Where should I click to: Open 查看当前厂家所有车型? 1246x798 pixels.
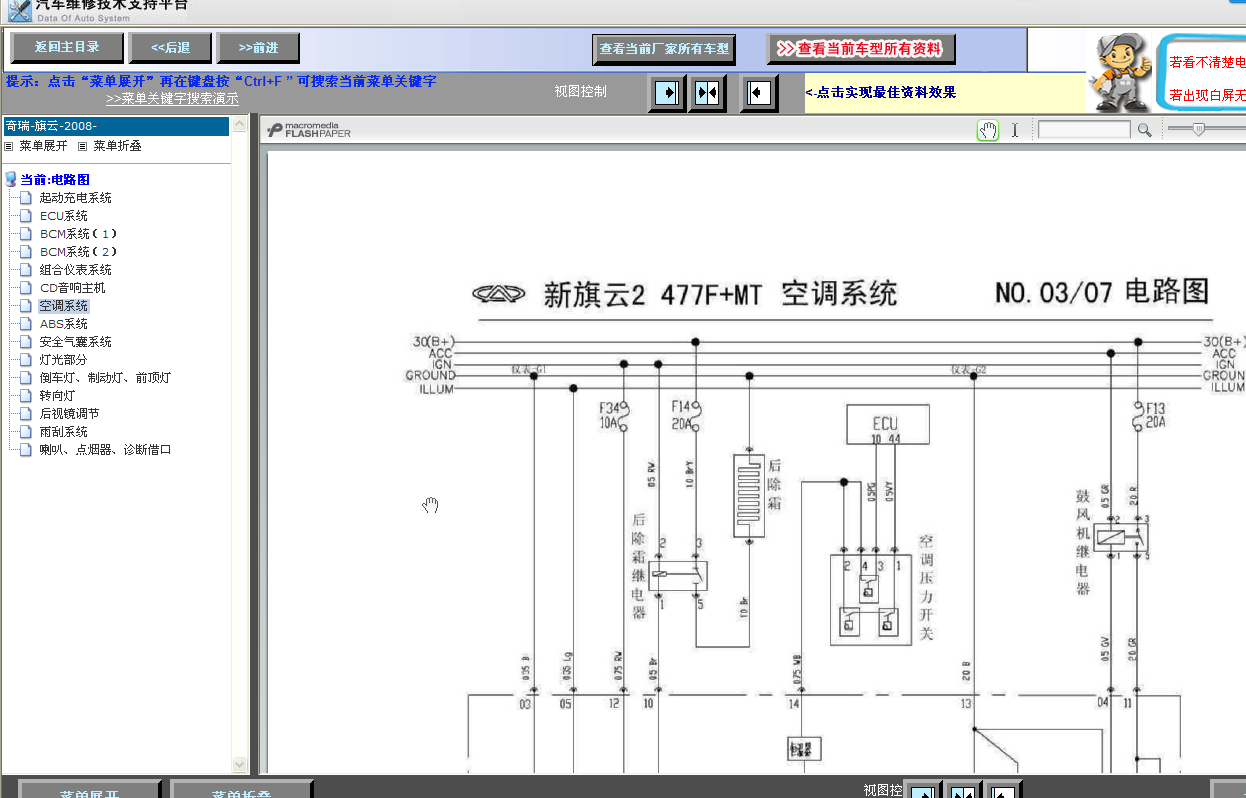pyautogui.click(x=664, y=48)
